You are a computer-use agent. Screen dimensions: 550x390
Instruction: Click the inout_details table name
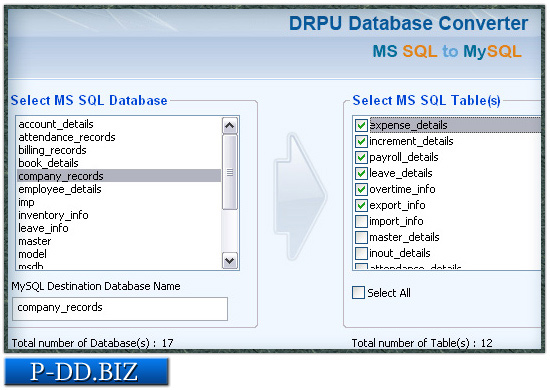400,253
